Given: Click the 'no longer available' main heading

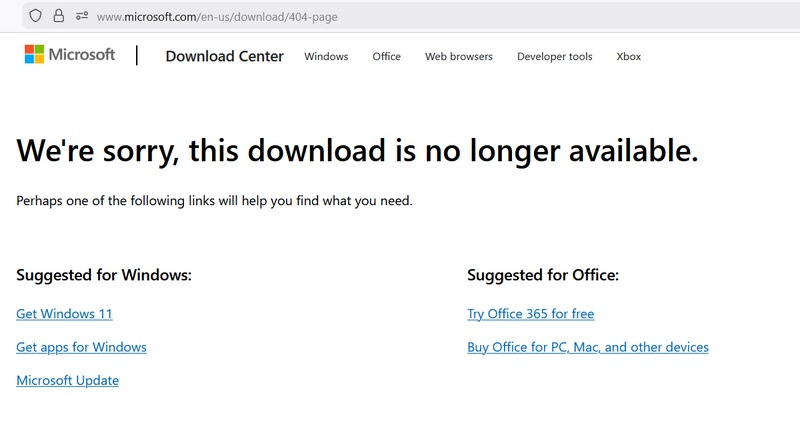Looking at the screenshot, I should (x=357, y=150).
